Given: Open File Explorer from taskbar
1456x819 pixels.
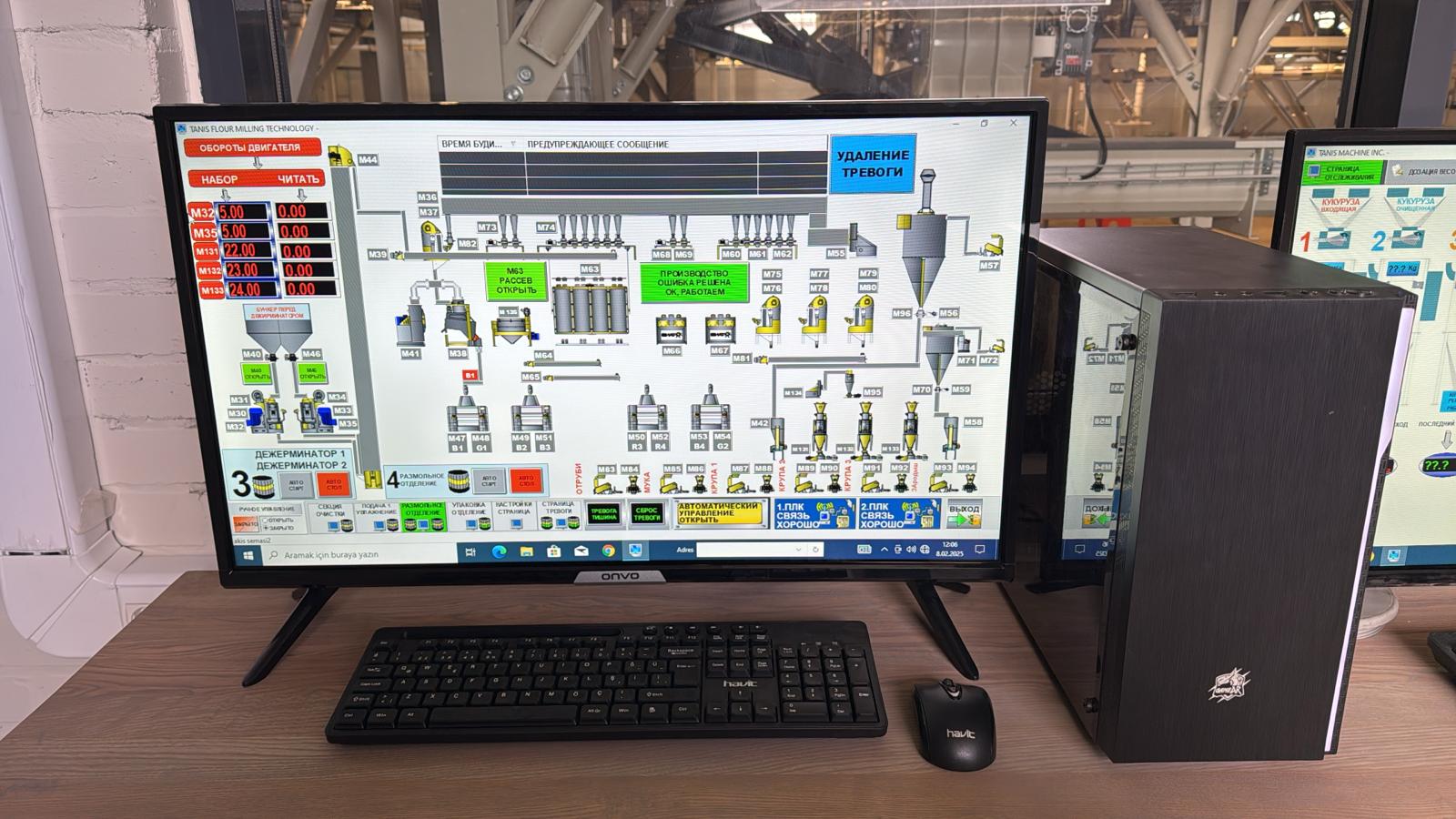Looking at the screenshot, I should (526, 551).
